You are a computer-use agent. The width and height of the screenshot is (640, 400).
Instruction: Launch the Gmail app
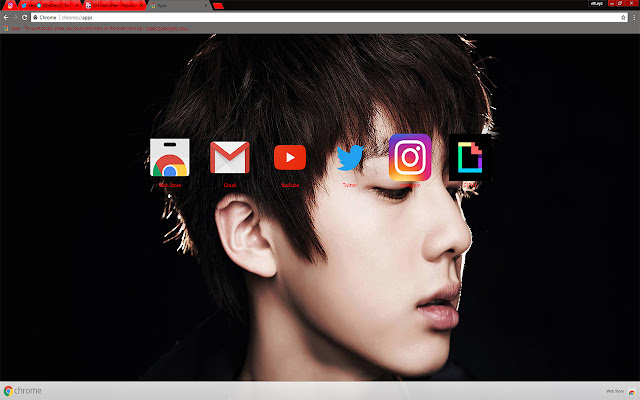230,158
